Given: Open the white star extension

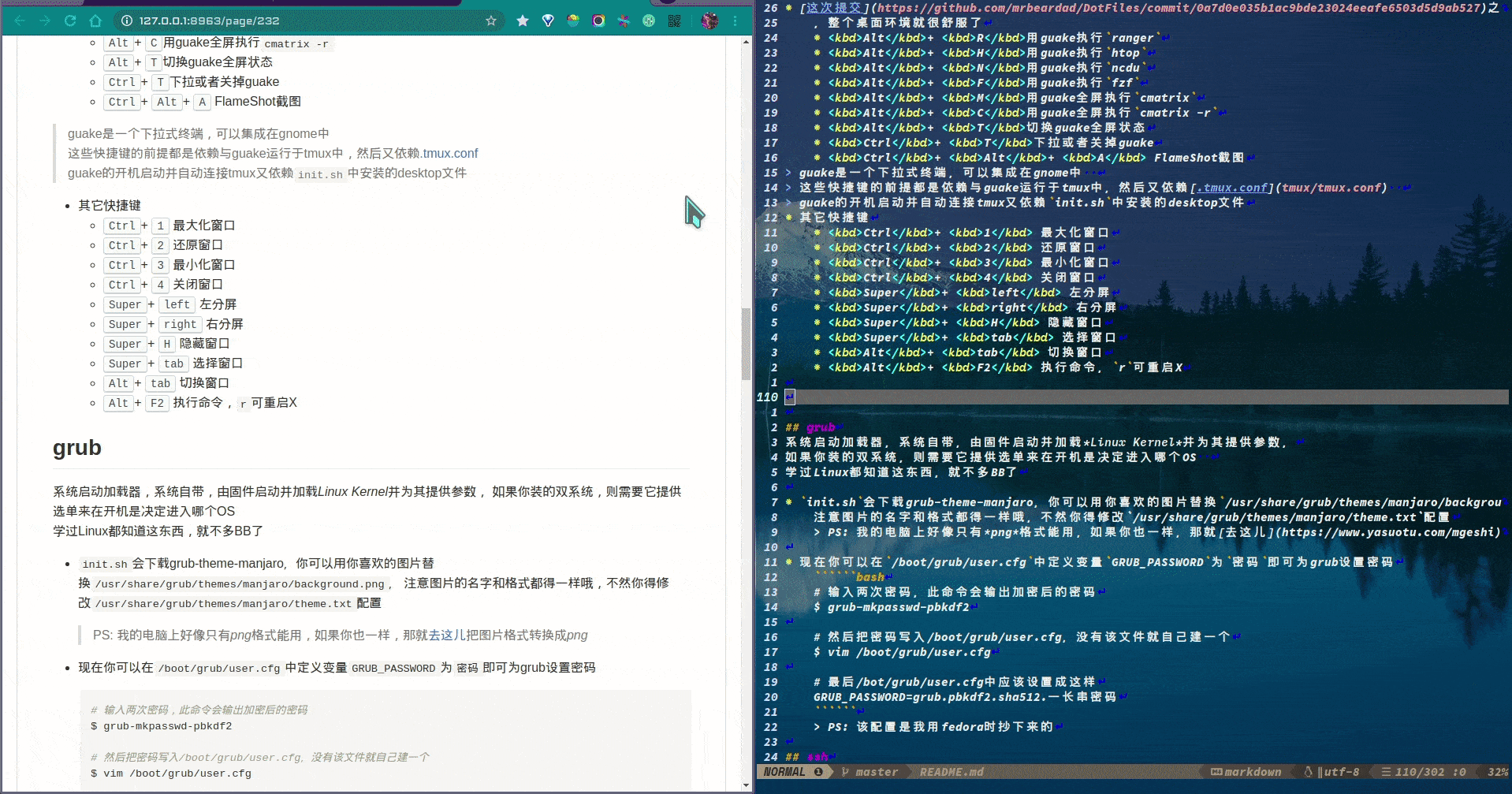Looking at the screenshot, I should 523,21.
